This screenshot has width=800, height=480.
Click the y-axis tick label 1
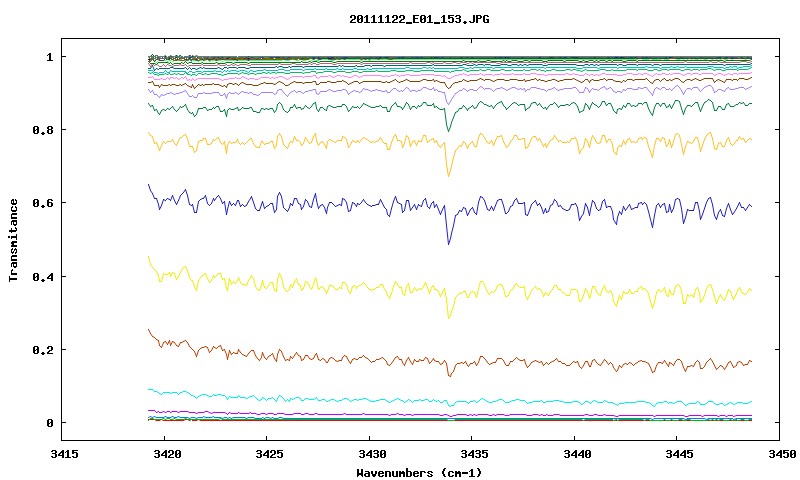pyautogui.click(x=49, y=57)
